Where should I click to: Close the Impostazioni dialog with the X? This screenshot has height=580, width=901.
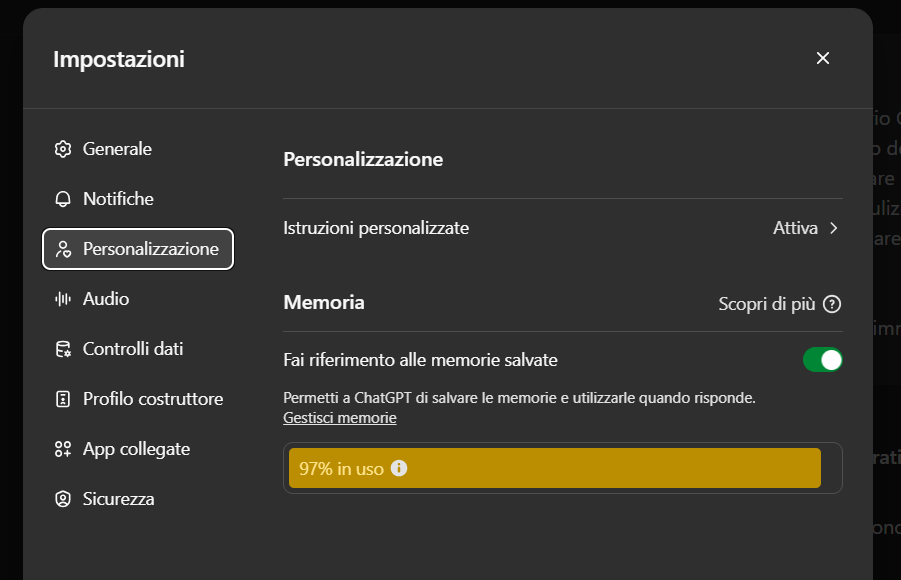point(823,58)
